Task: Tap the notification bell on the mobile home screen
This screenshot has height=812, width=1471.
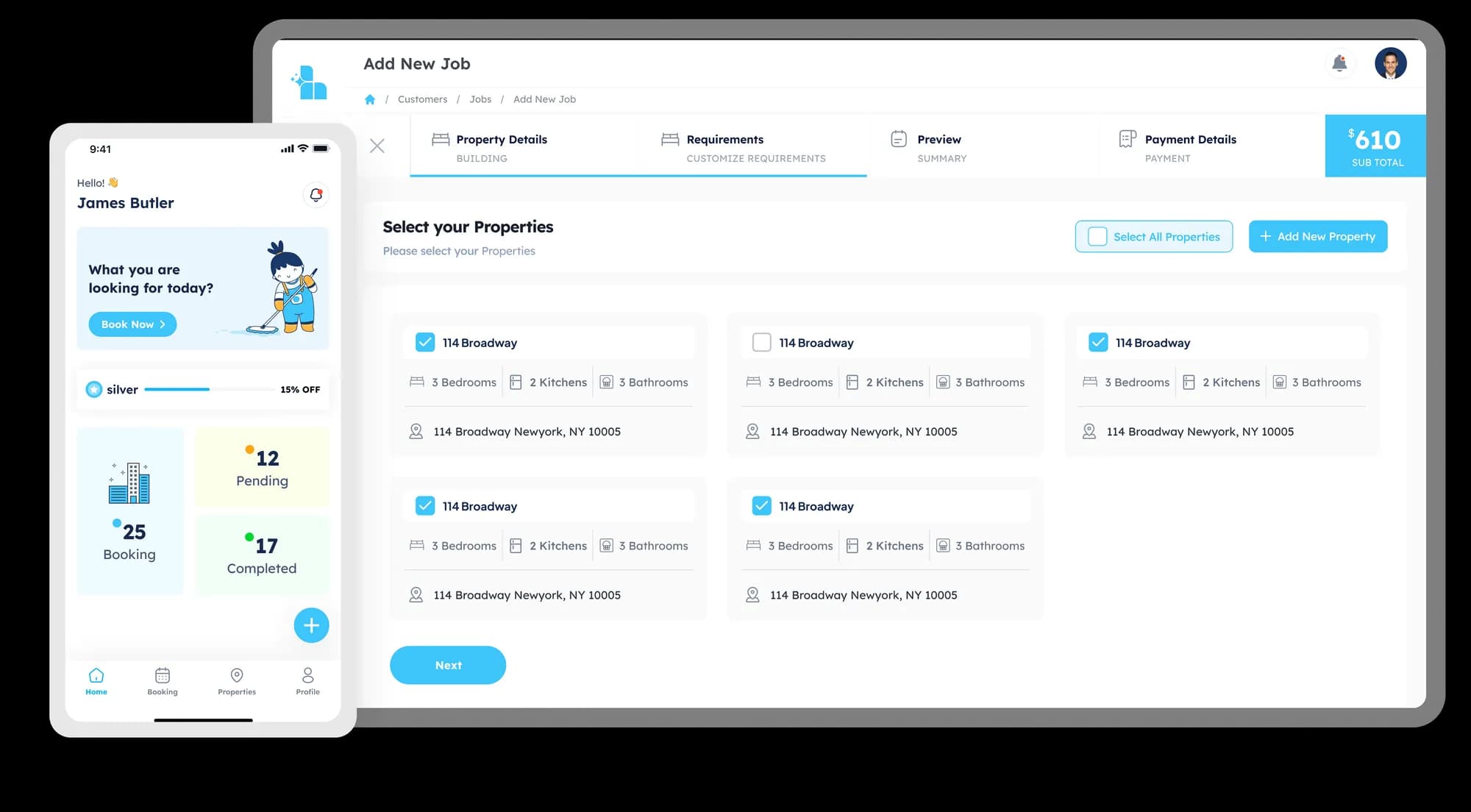Action: (x=316, y=194)
